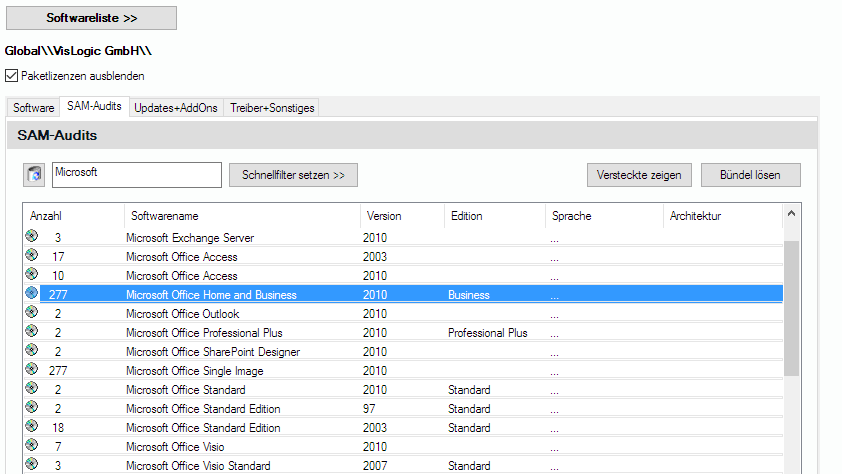
Task: Sort by Architektur column header
Action: [x=723, y=216]
